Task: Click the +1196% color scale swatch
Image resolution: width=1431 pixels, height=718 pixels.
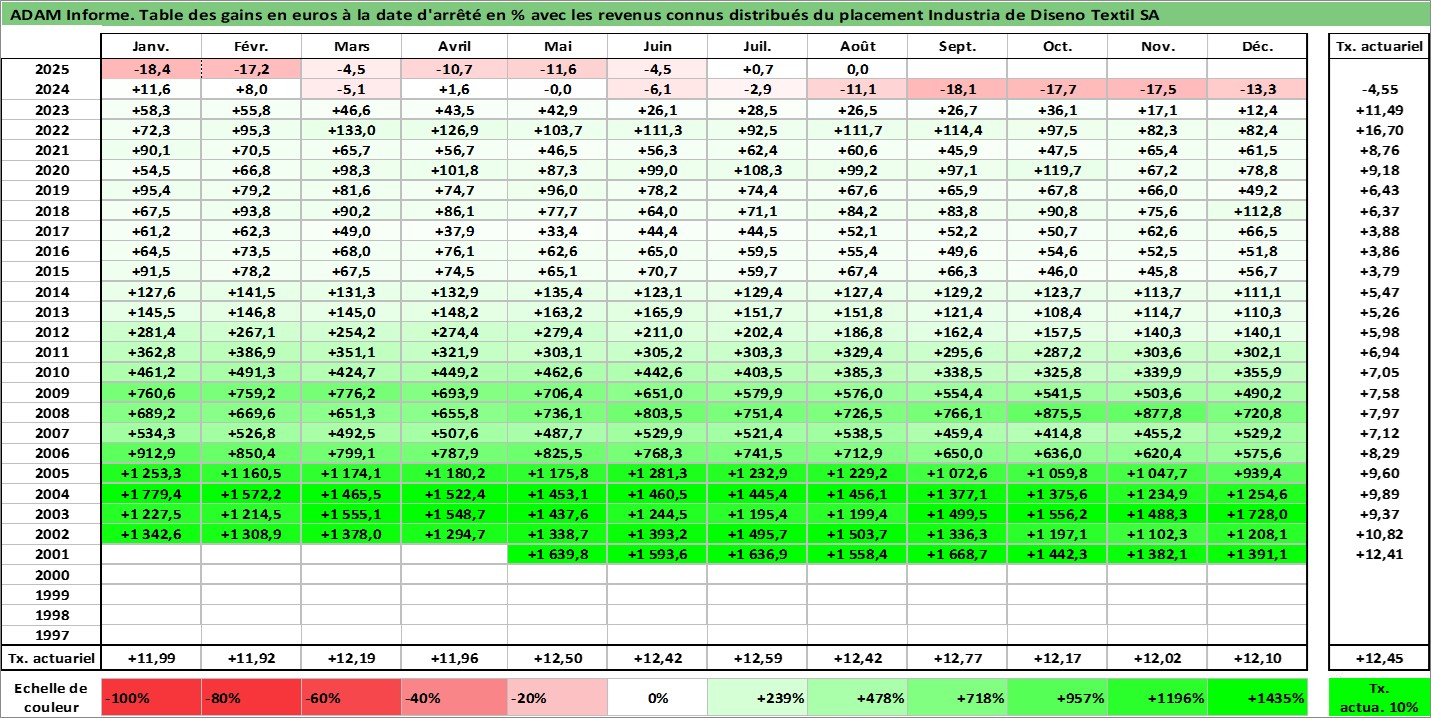Action: click(1157, 698)
